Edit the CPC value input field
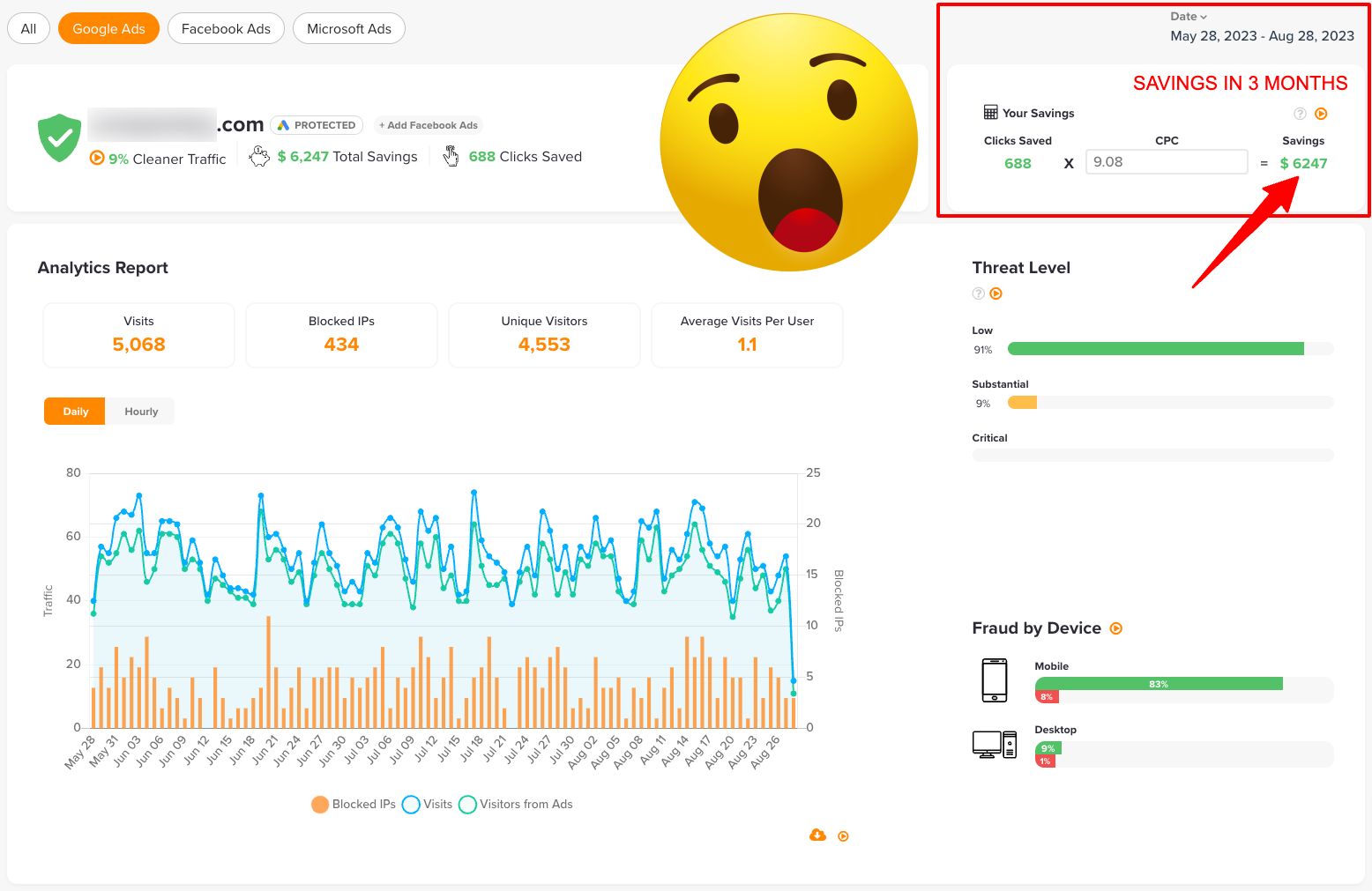The height and width of the screenshot is (891, 1372). click(x=1166, y=161)
